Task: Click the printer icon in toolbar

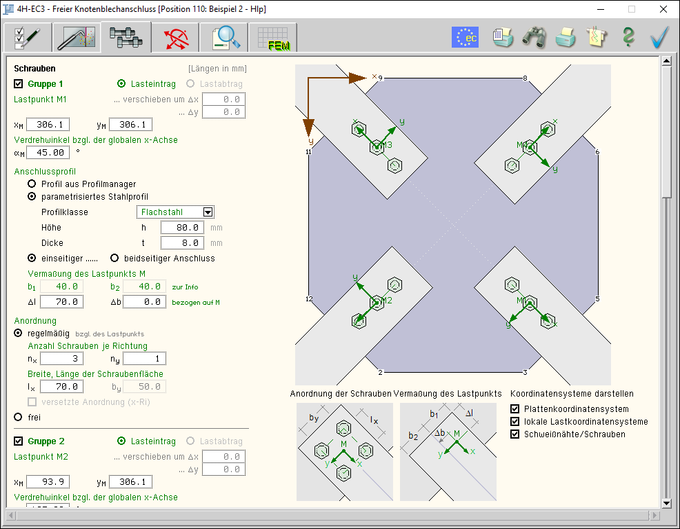Action: [566, 37]
